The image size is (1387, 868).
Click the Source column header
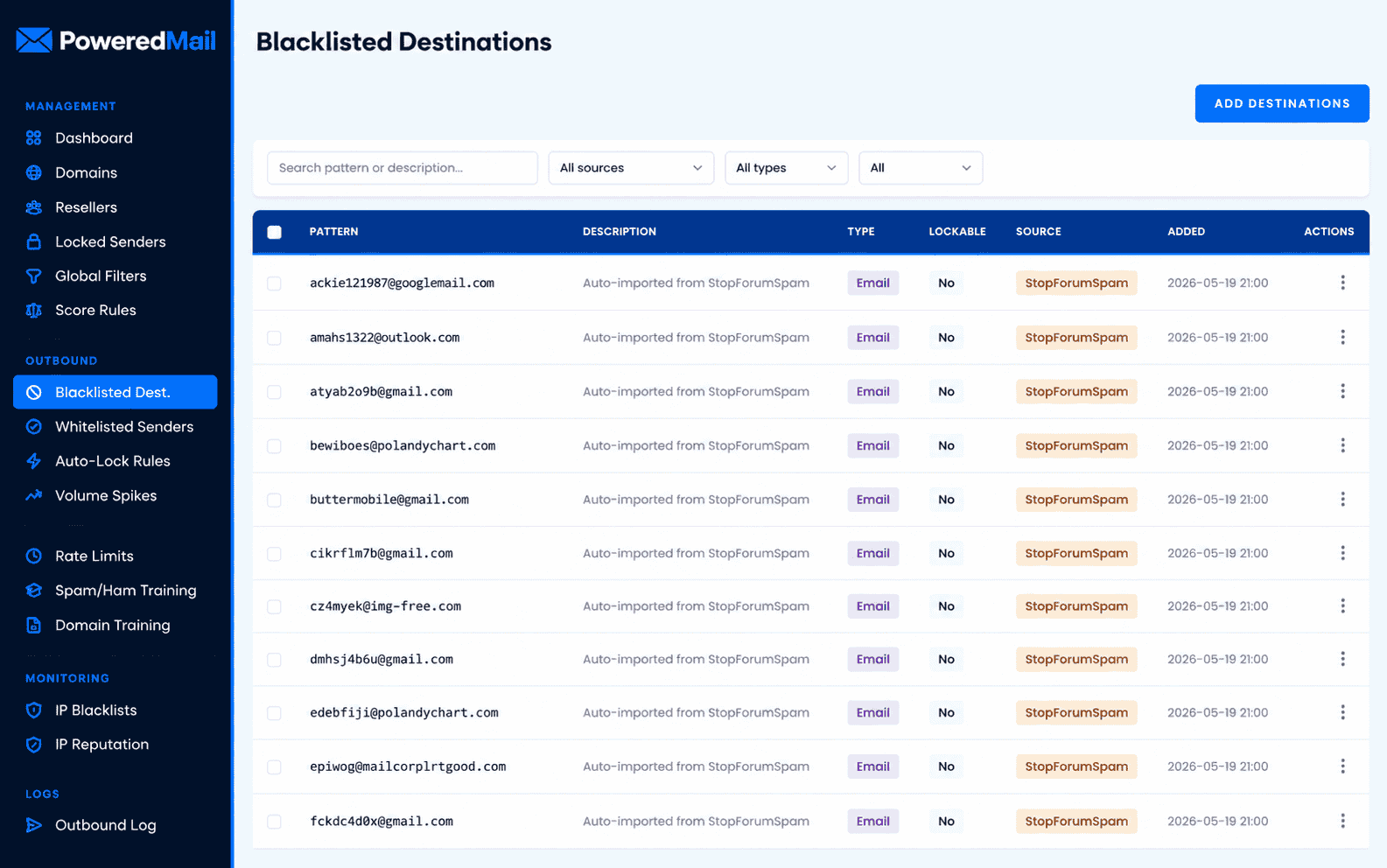pyautogui.click(x=1038, y=232)
